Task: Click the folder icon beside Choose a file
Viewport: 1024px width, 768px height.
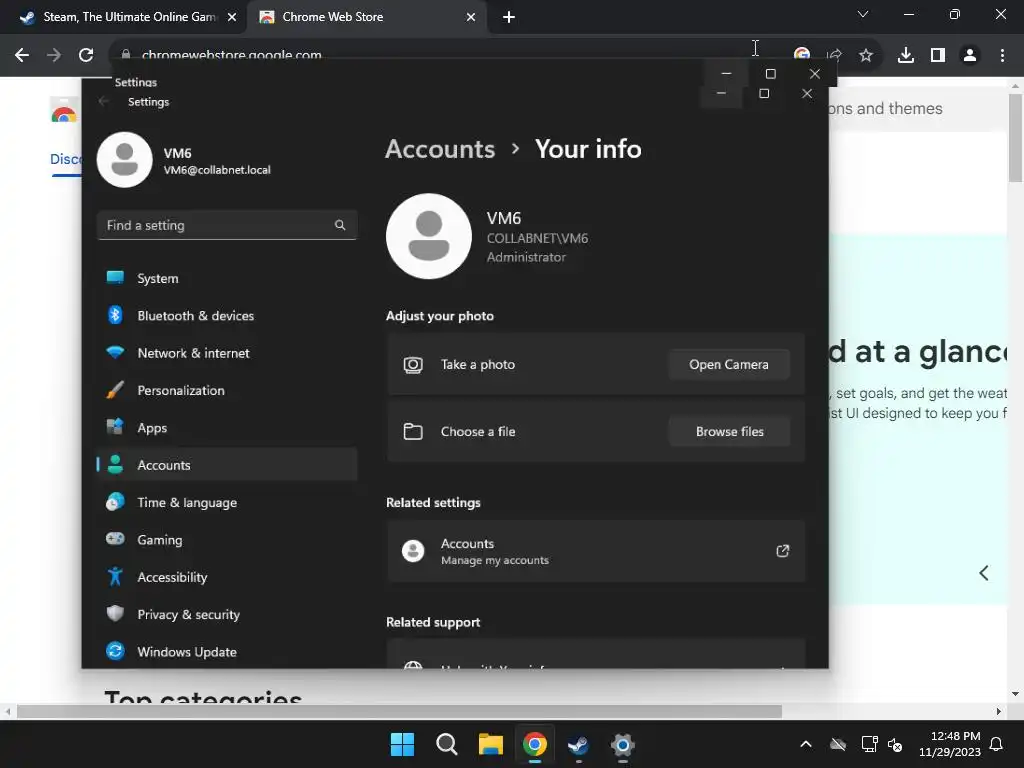Action: [x=413, y=432]
